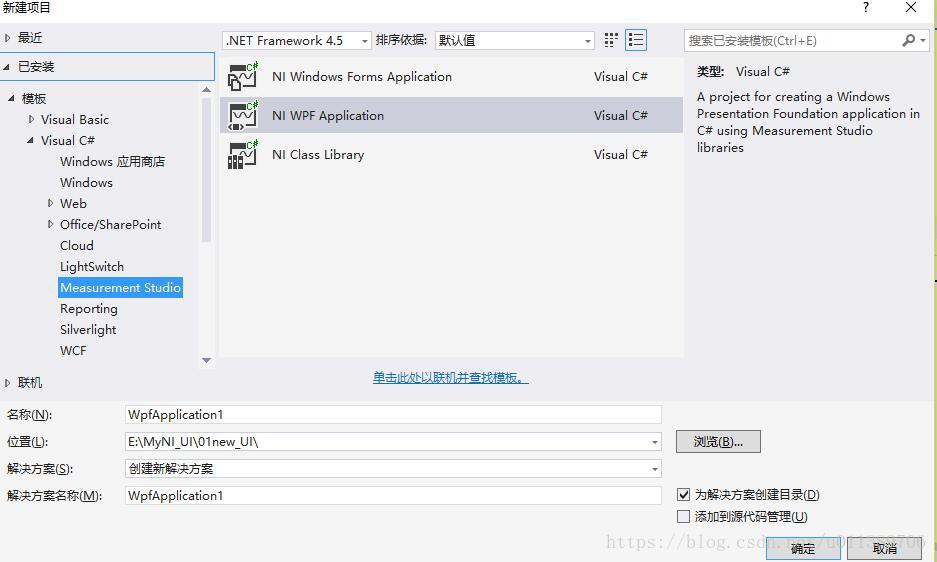This screenshot has height=562, width=937.
Task: Click 确定 to confirm project
Action: [x=803, y=548]
